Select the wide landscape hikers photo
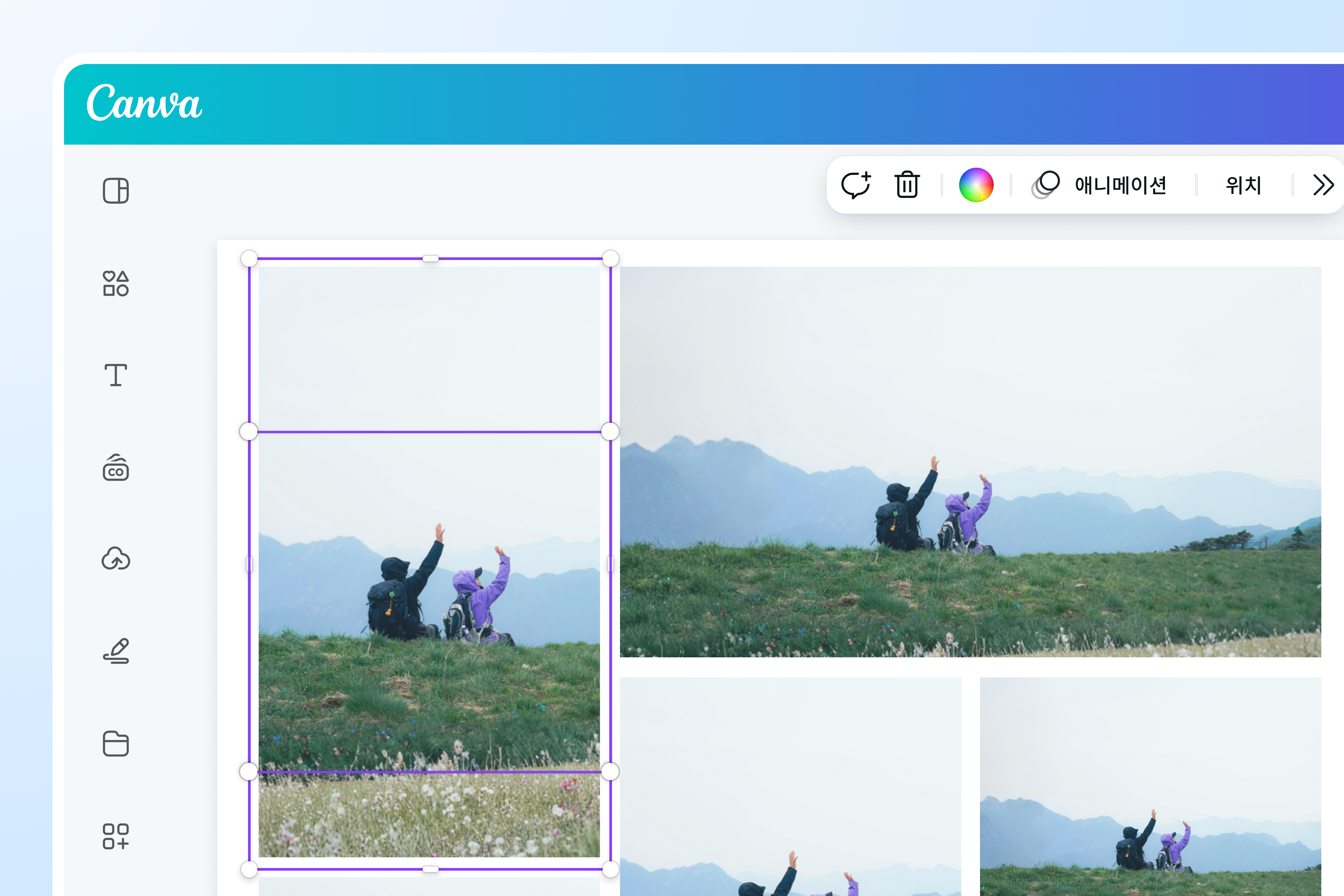Screen dimensions: 1344x896 click(x=970, y=462)
